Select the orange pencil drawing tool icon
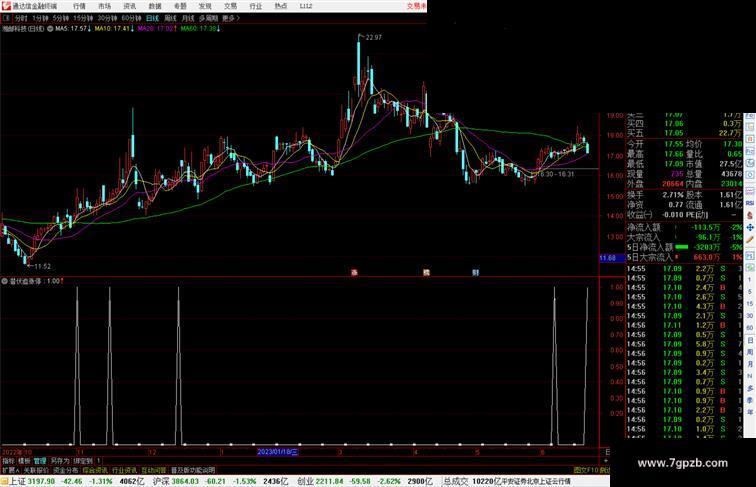Screen dimensions: 756x487 [750, 240]
